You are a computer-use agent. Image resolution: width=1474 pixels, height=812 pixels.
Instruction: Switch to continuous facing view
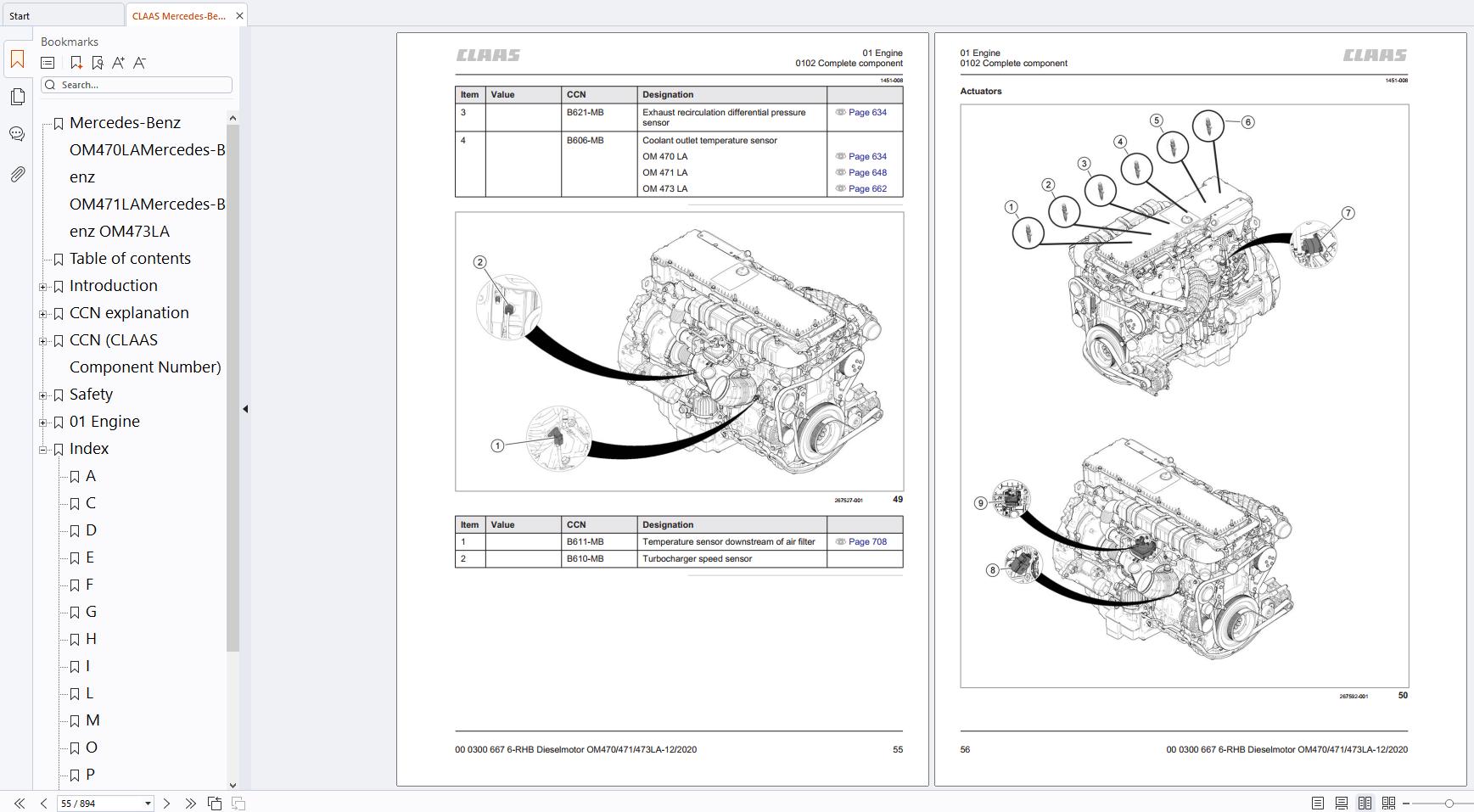1388,803
